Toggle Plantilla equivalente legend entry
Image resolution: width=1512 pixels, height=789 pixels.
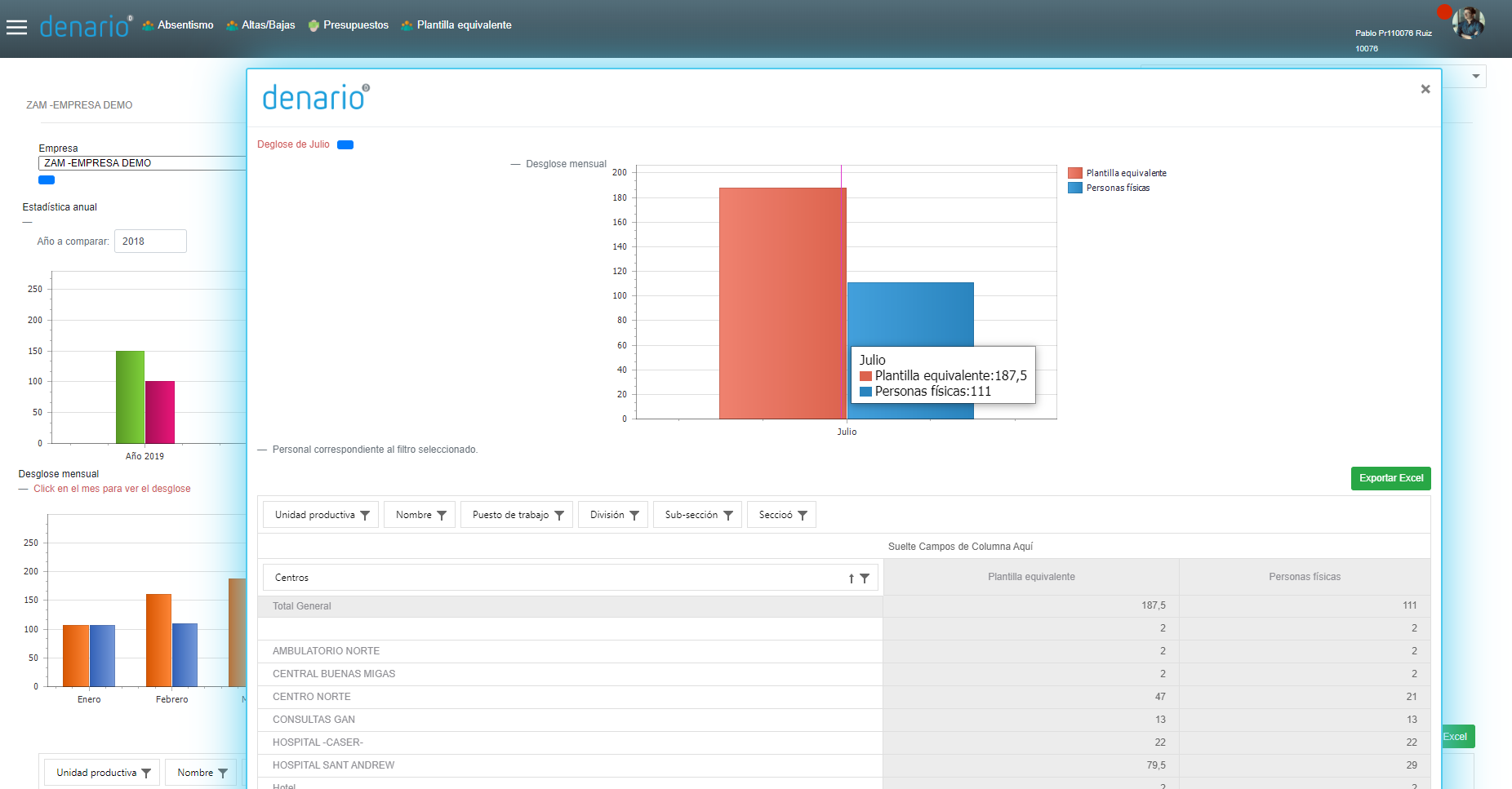click(x=1117, y=173)
